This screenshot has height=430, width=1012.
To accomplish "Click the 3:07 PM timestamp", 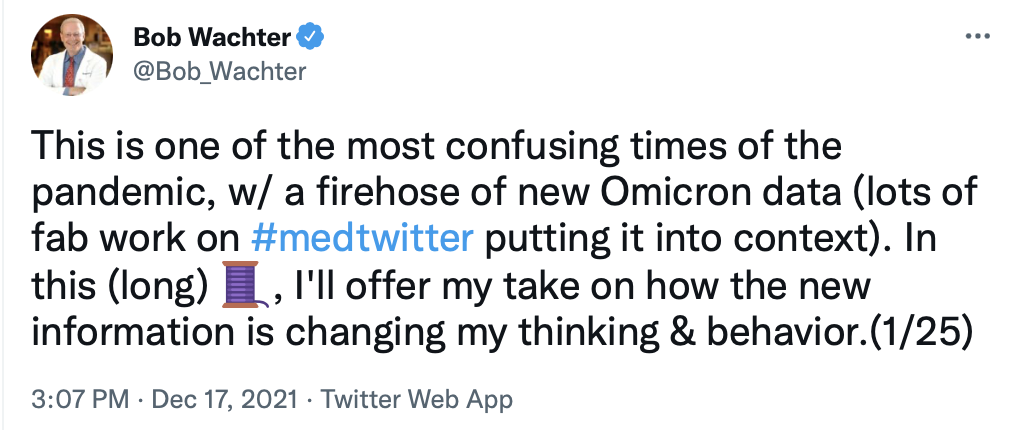I will tap(79, 400).
